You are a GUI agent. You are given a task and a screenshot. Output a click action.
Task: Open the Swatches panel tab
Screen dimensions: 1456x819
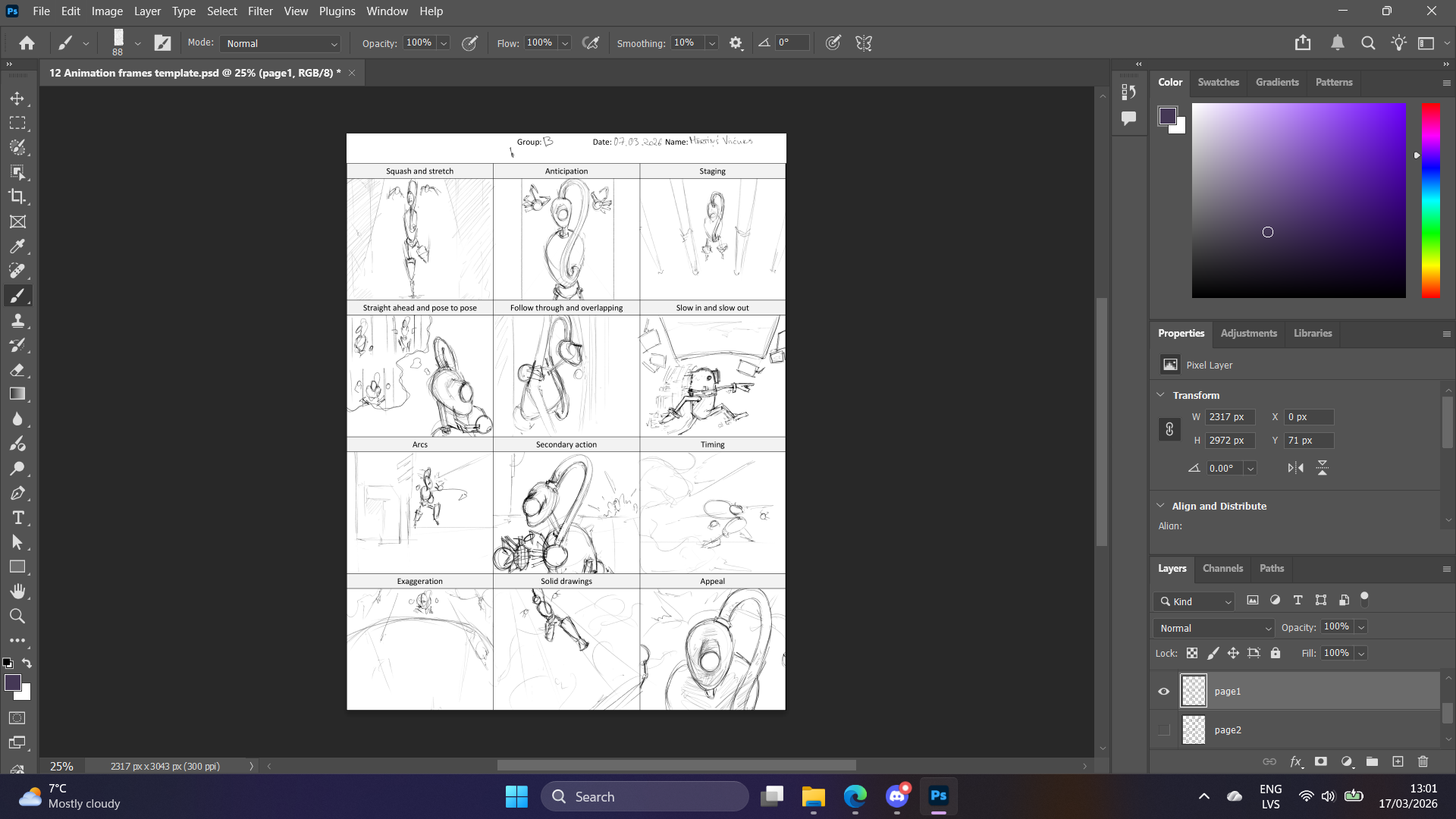(x=1218, y=82)
